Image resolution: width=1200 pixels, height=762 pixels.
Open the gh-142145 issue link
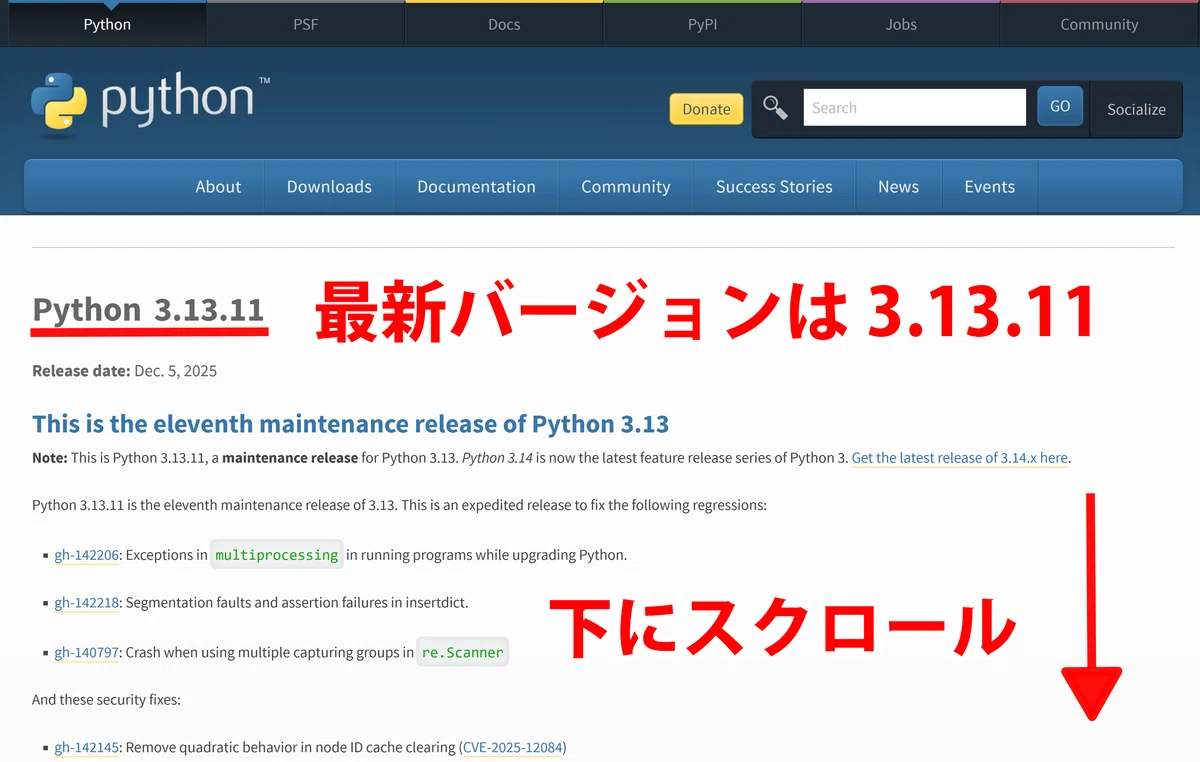pos(87,747)
